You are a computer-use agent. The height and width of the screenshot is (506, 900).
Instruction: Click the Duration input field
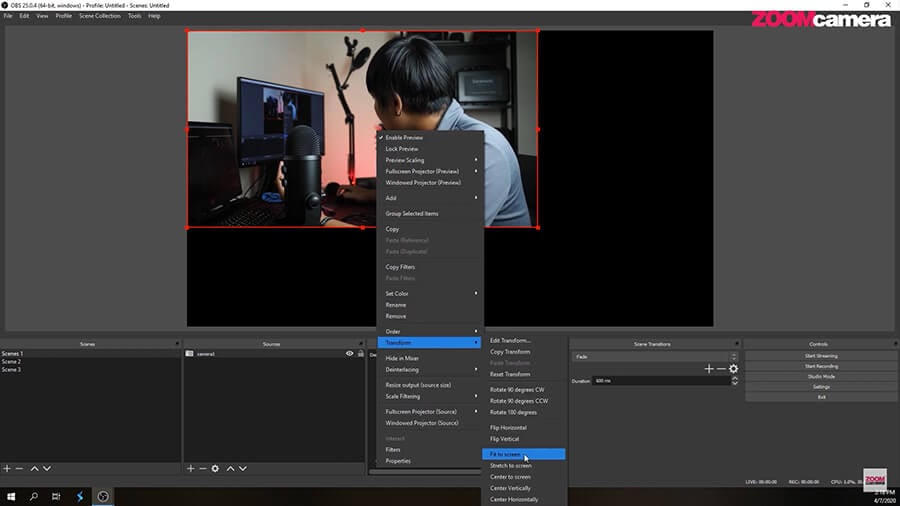662,381
